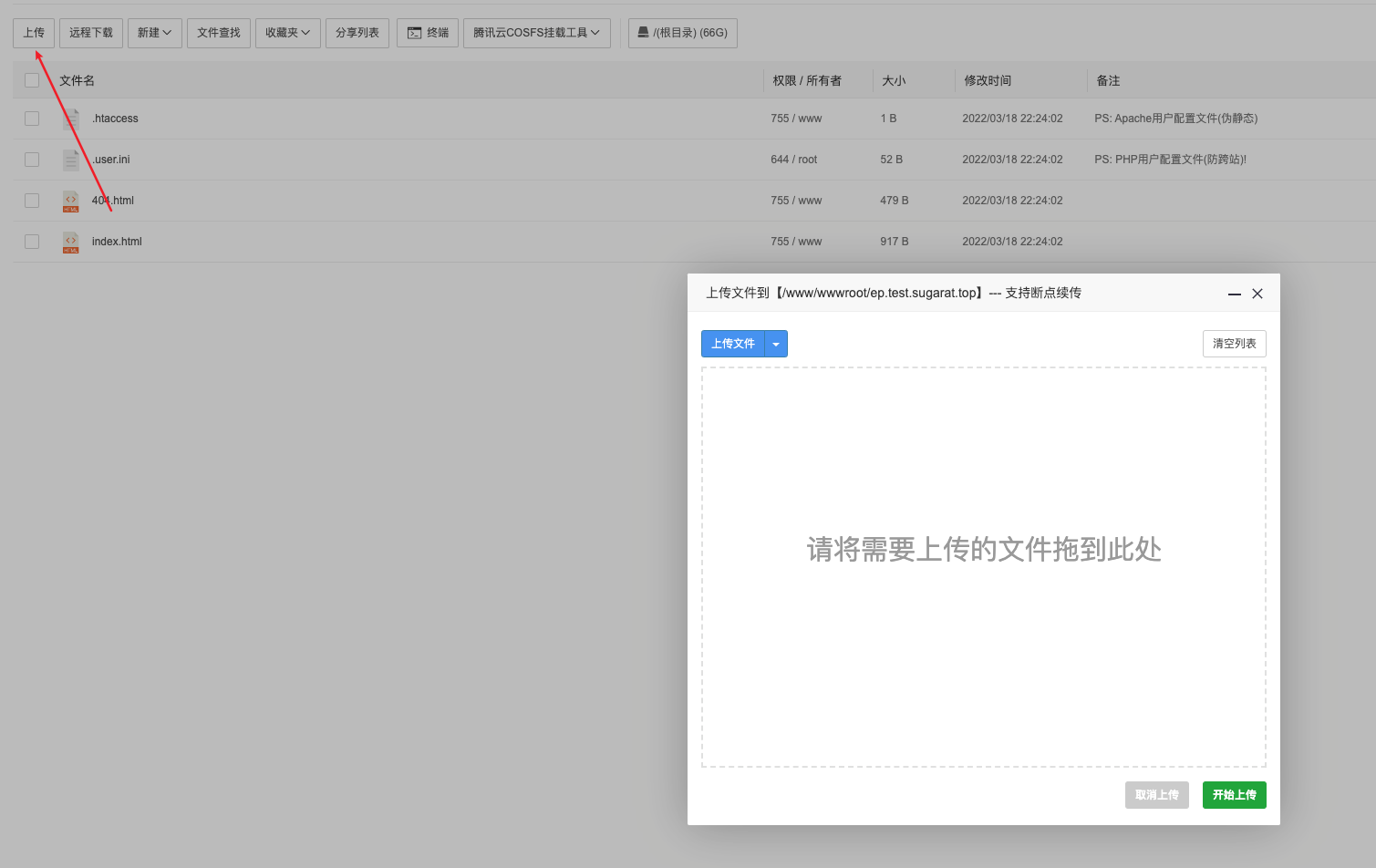Go to the root directory disk (66G)
The width and height of the screenshot is (1376, 868).
click(683, 33)
